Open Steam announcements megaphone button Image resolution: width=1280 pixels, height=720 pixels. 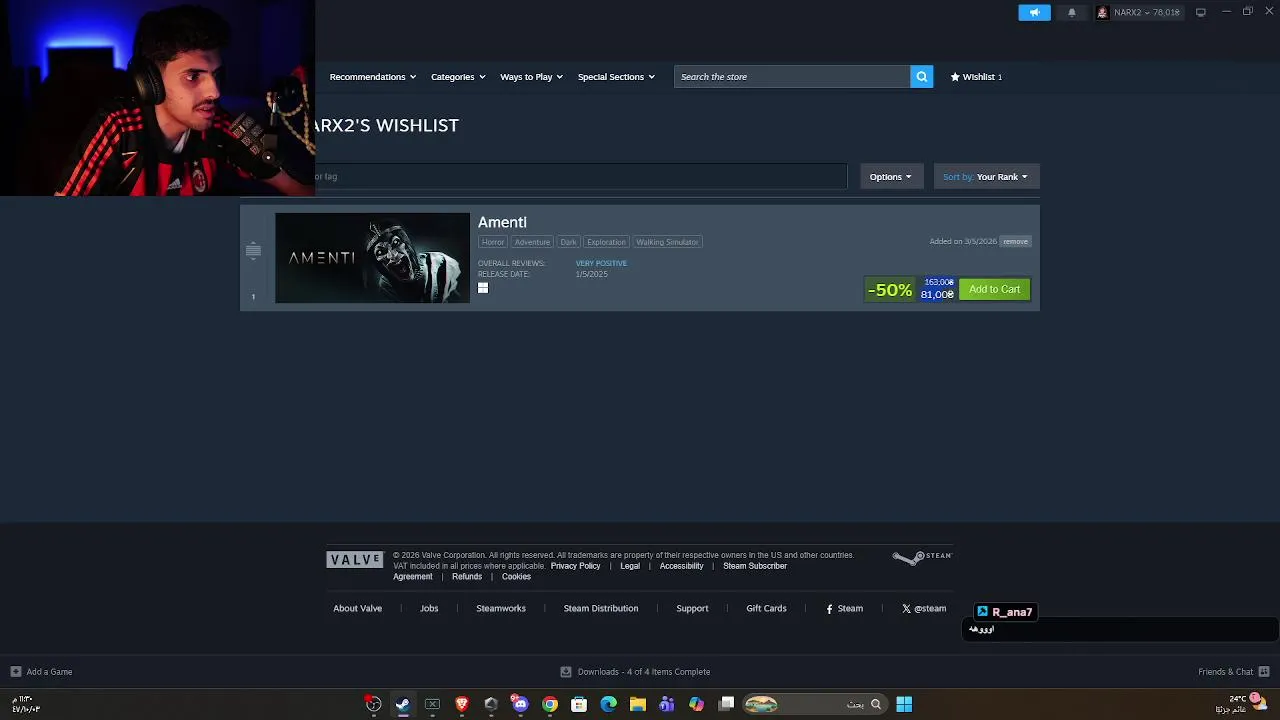coord(1034,12)
